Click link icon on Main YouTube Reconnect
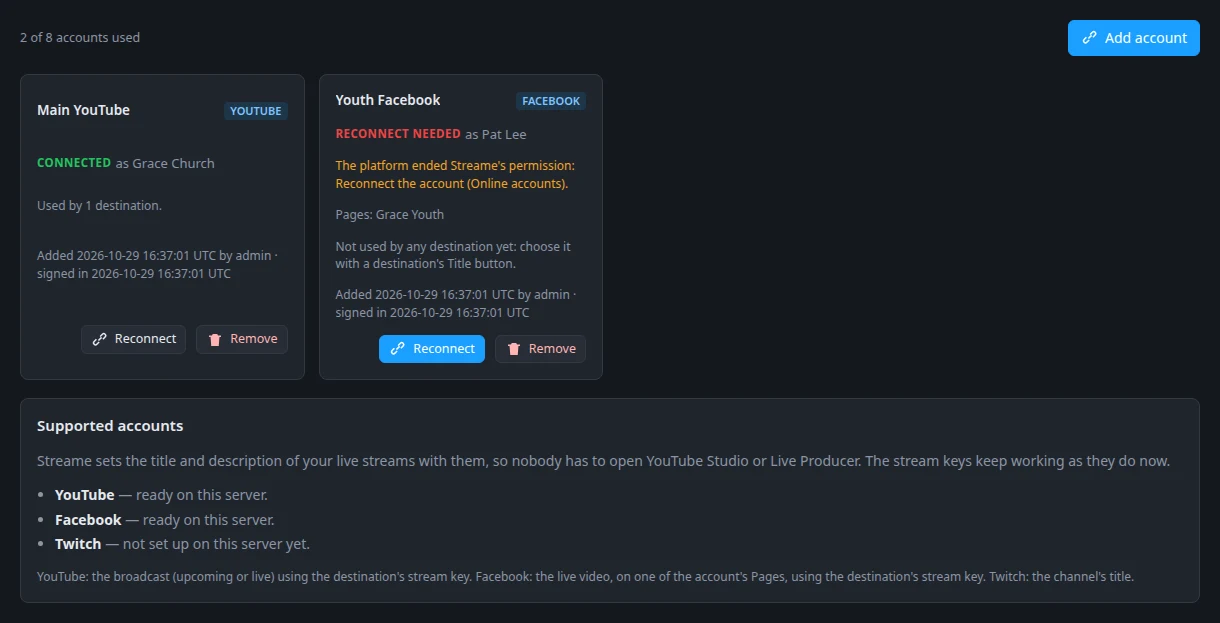The height and width of the screenshot is (623, 1220). pos(99,339)
